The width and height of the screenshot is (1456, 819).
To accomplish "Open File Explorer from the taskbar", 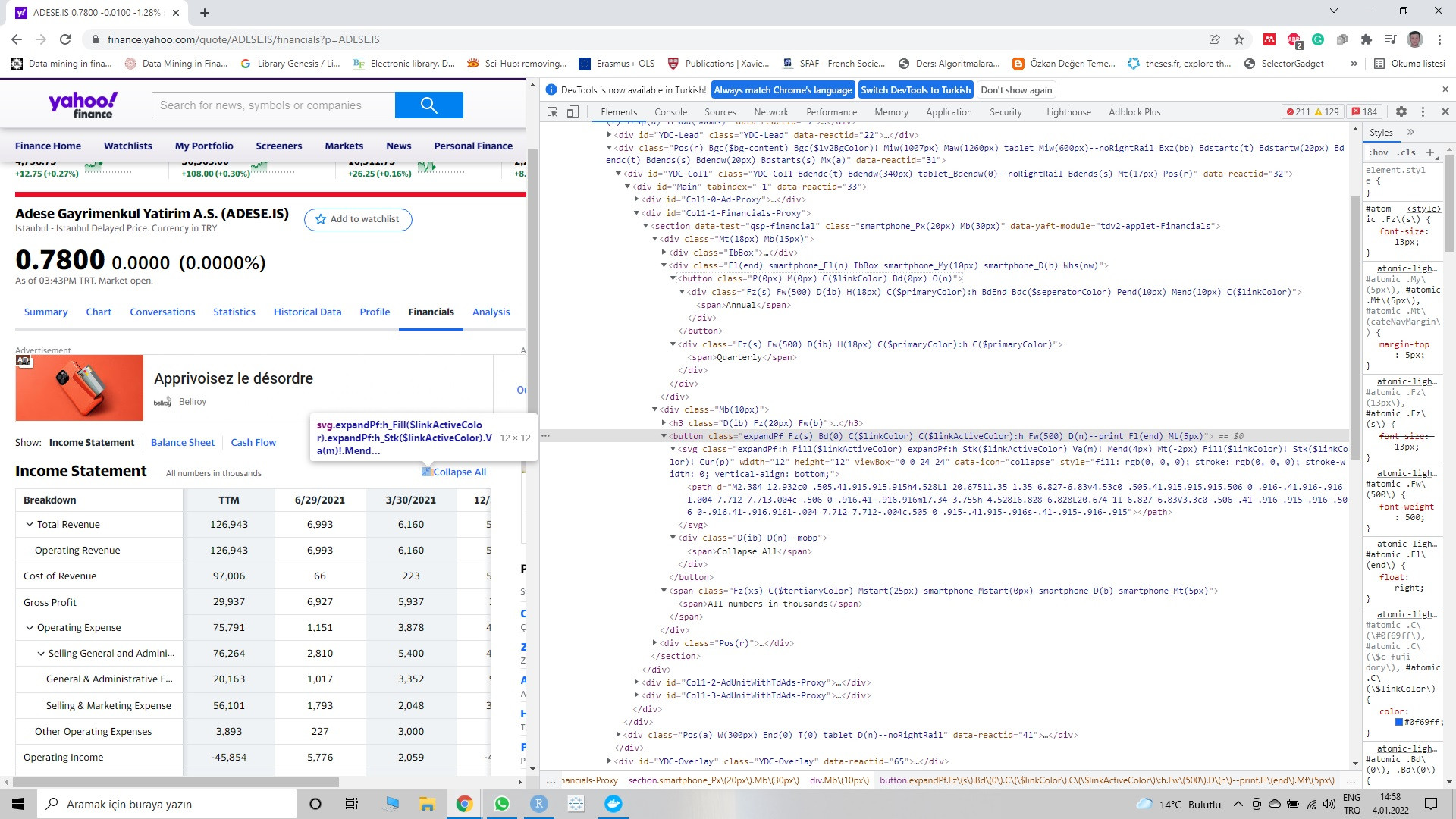I will pos(427,804).
